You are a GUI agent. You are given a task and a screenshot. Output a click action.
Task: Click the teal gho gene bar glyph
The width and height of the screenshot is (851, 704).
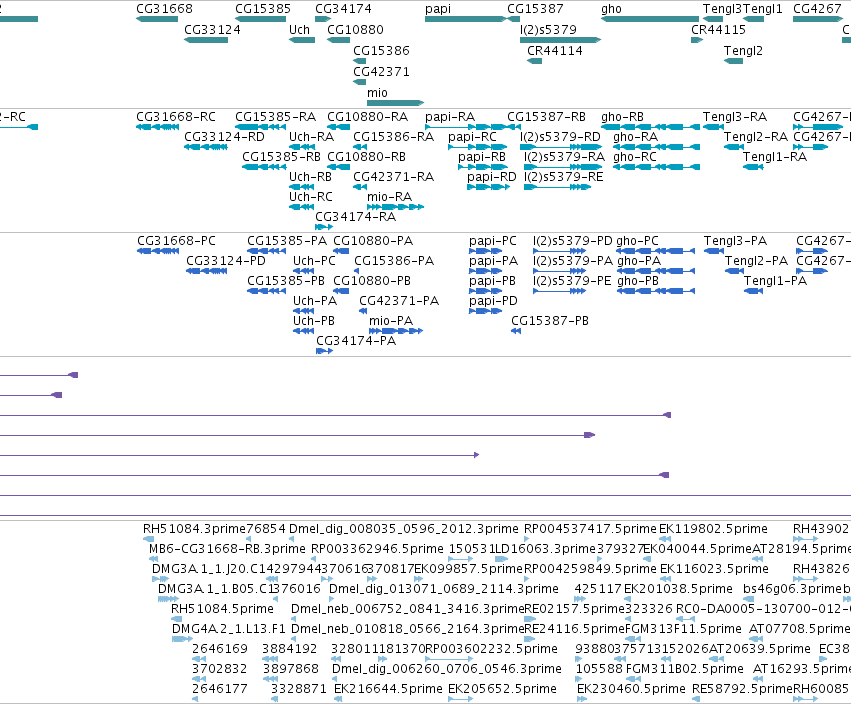coord(650,19)
